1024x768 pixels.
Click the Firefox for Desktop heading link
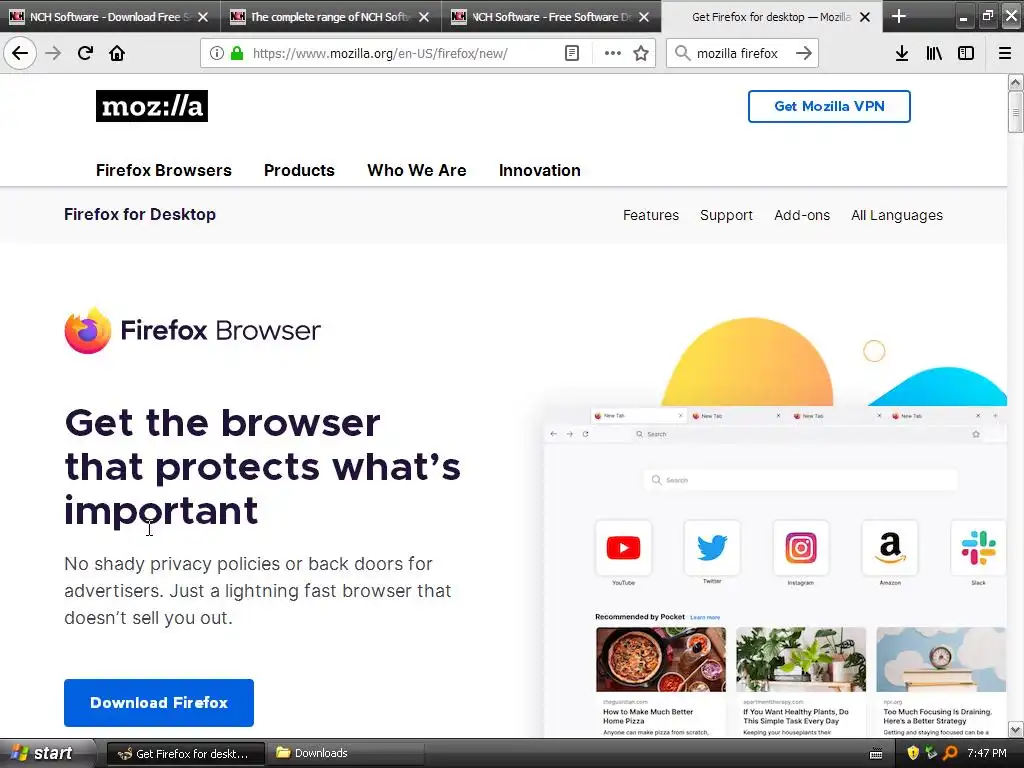point(140,214)
